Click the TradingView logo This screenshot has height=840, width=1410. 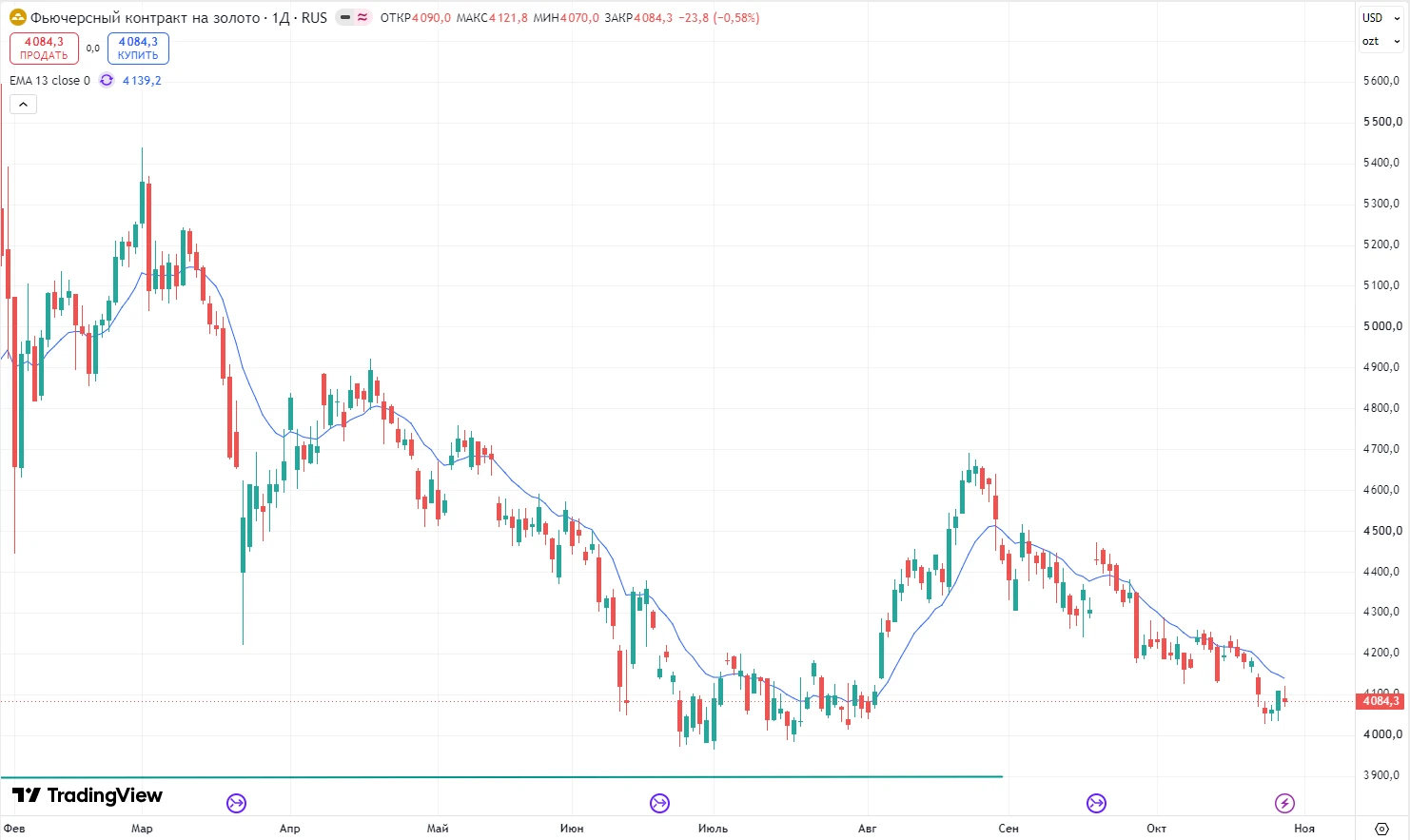(x=88, y=795)
